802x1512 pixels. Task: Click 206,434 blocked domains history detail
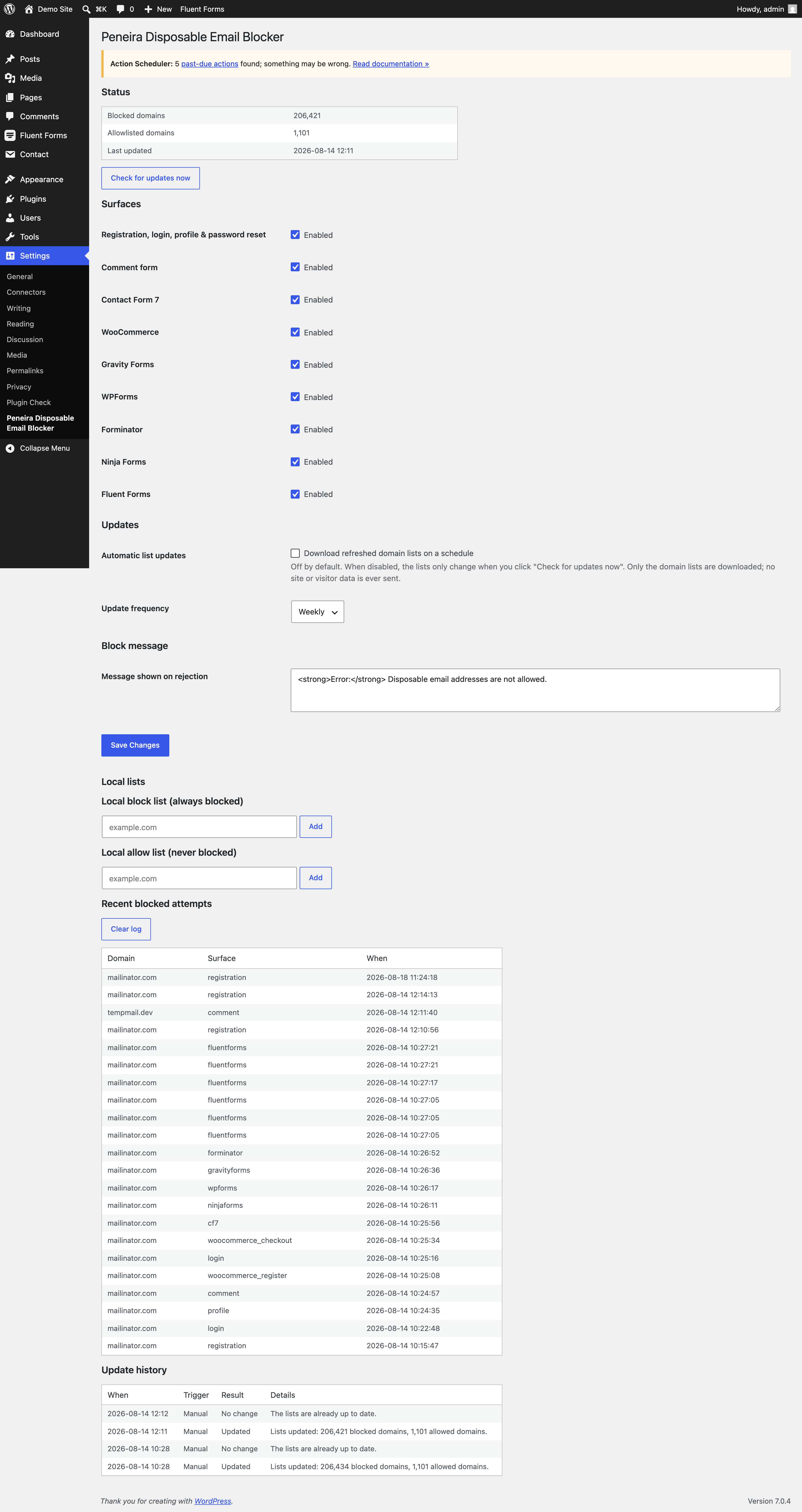(379, 1467)
